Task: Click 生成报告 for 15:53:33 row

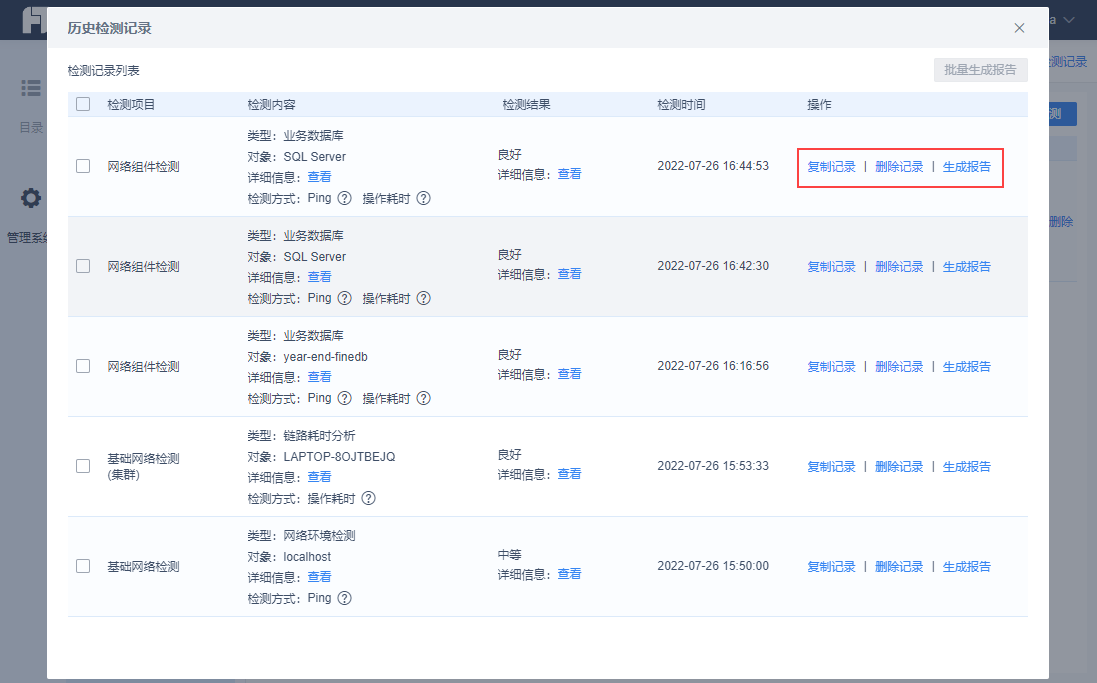Action: point(967,467)
